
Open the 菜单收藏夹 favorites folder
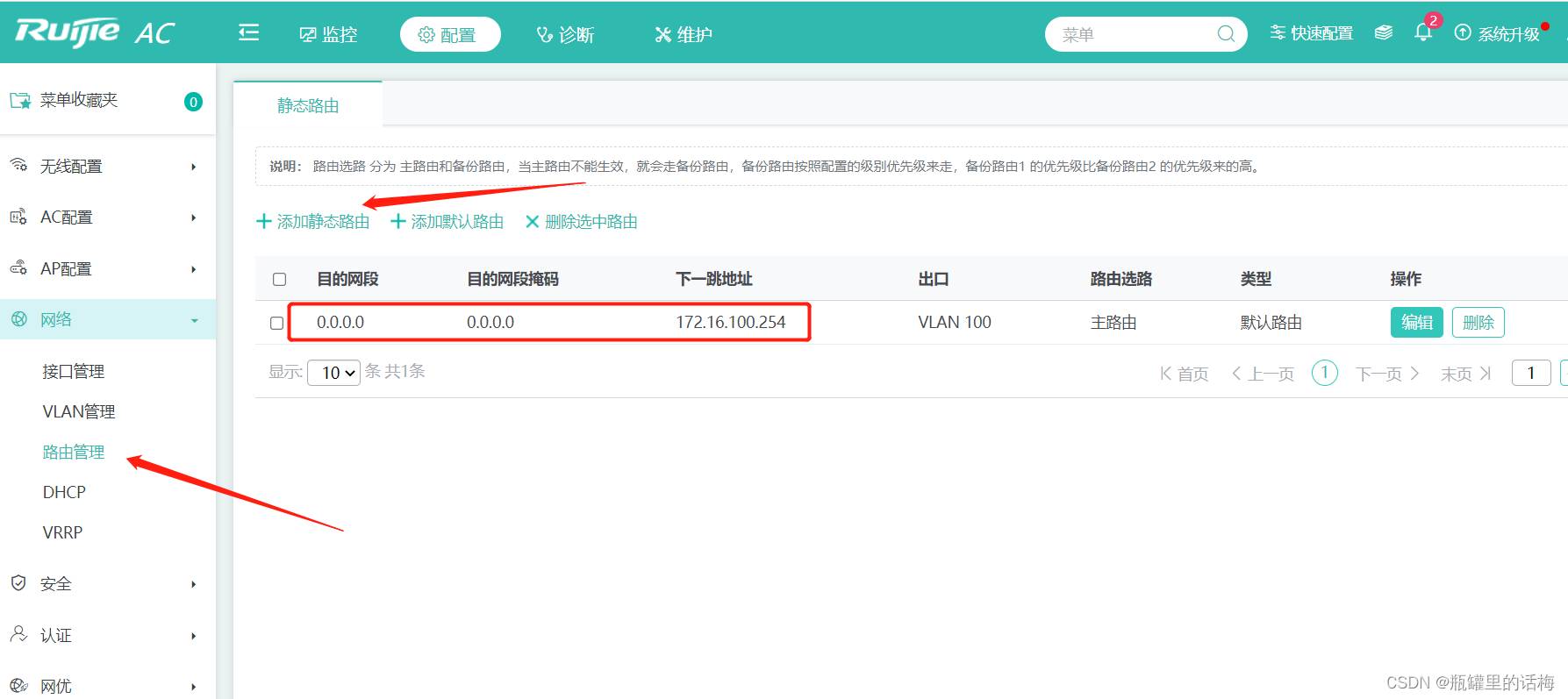[64, 100]
